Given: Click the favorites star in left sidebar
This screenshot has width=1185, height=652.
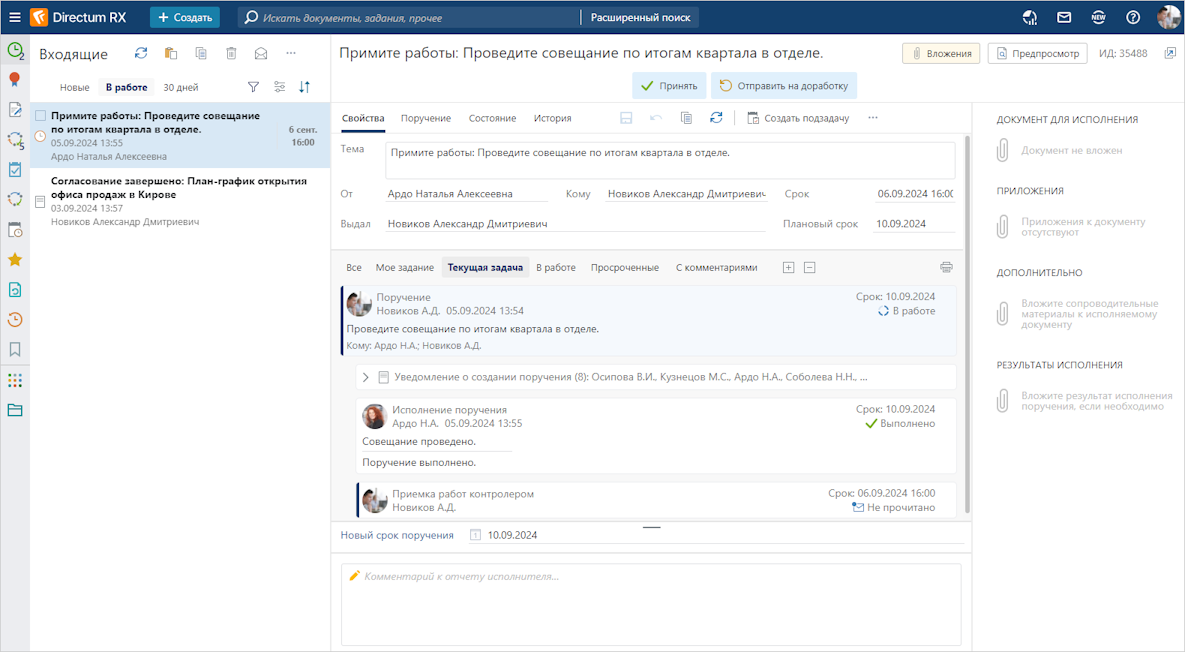Looking at the screenshot, I should click(x=15, y=260).
